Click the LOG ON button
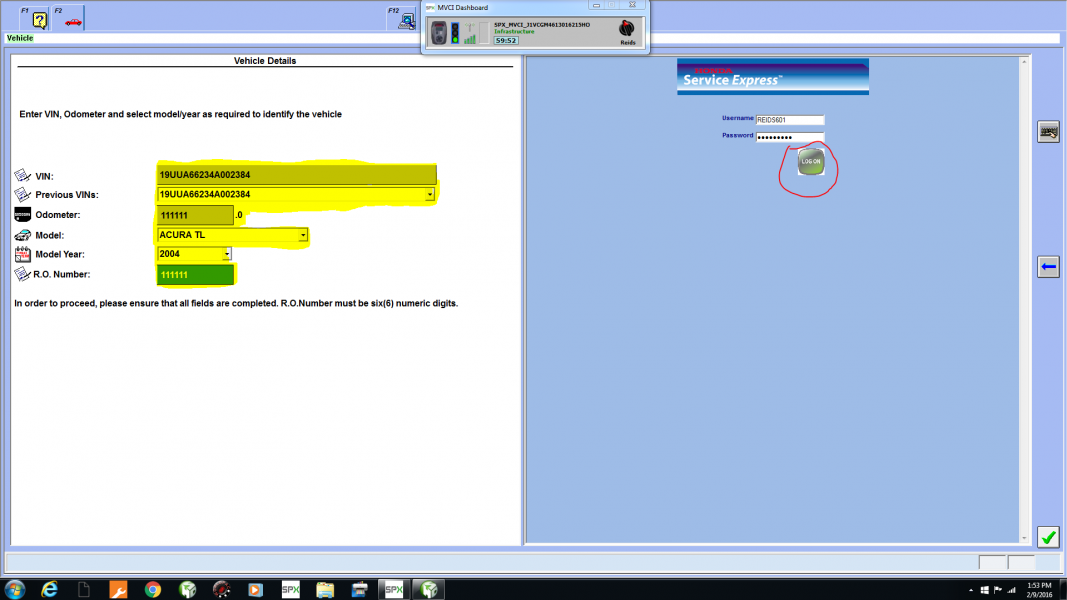The image size is (1067, 600). (x=810, y=162)
